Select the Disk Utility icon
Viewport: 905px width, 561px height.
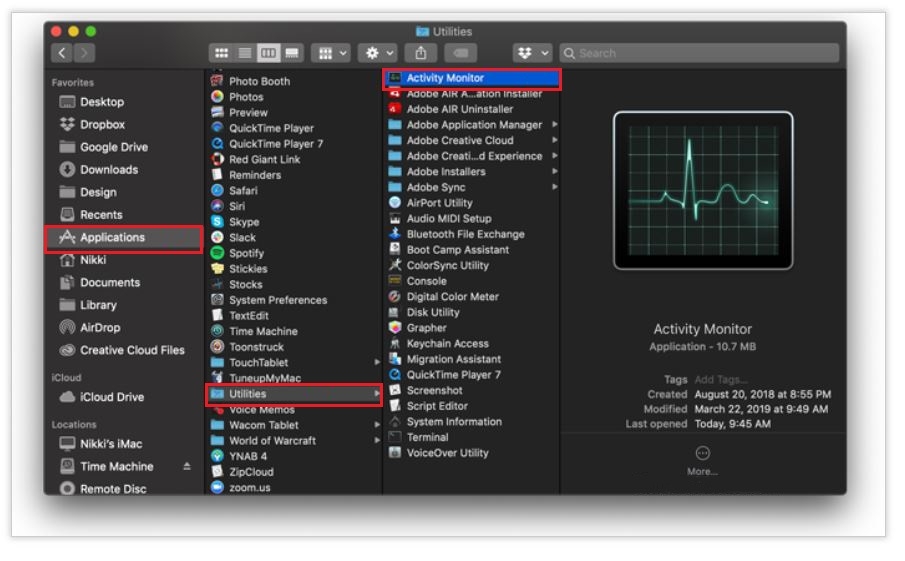tap(395, 312)
